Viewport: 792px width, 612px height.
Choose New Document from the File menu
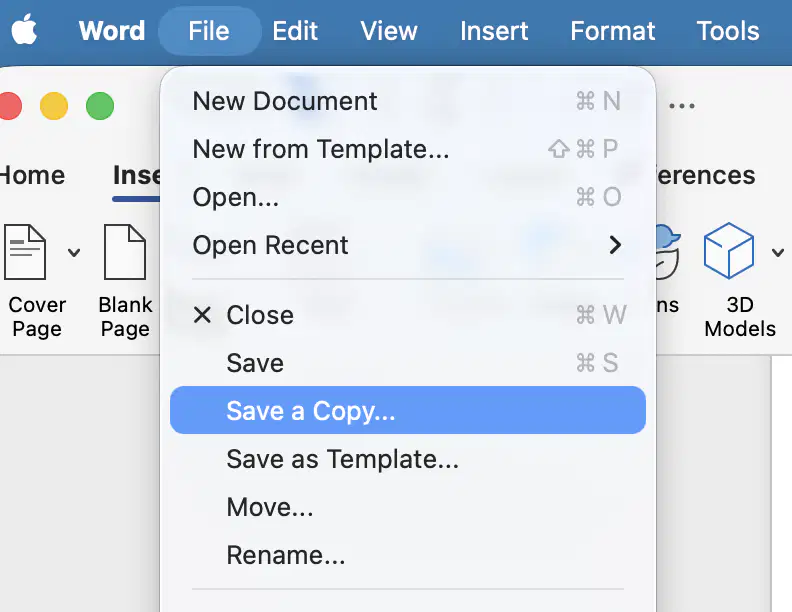click(x=408, y=101)
